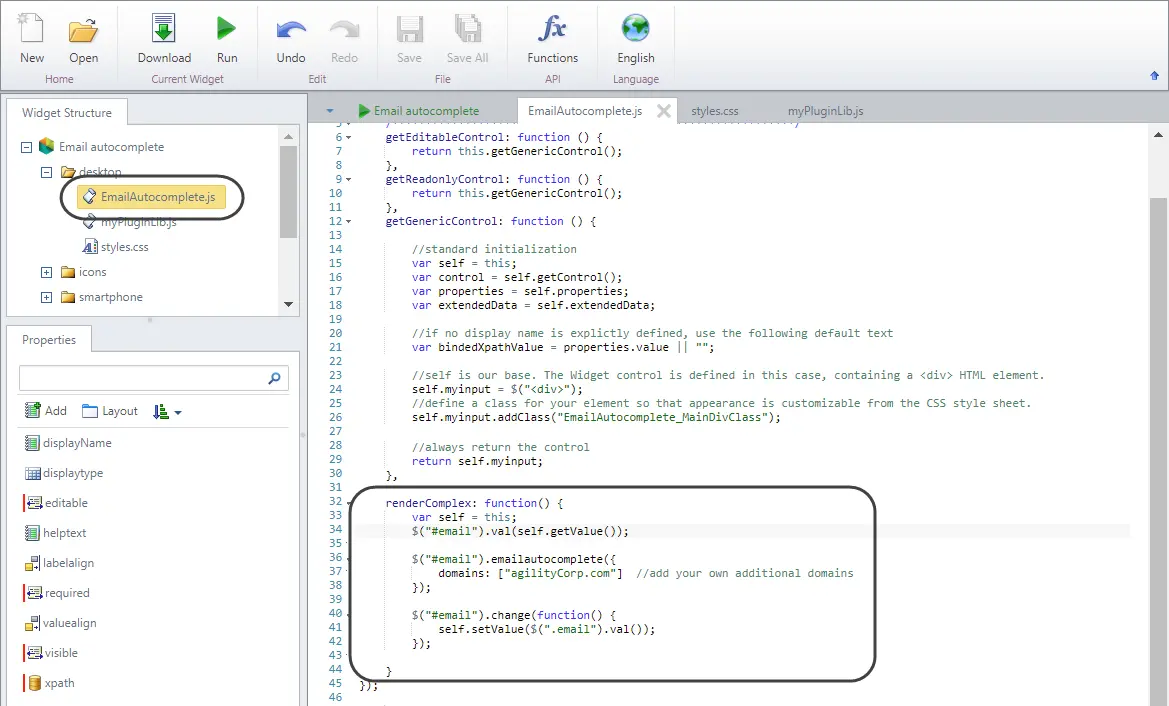Fold the getGenericControl block at line 12
Image resolution: width=1169 pixels, height=706 pixels.
pyautogui.click(x=348, y=221)
